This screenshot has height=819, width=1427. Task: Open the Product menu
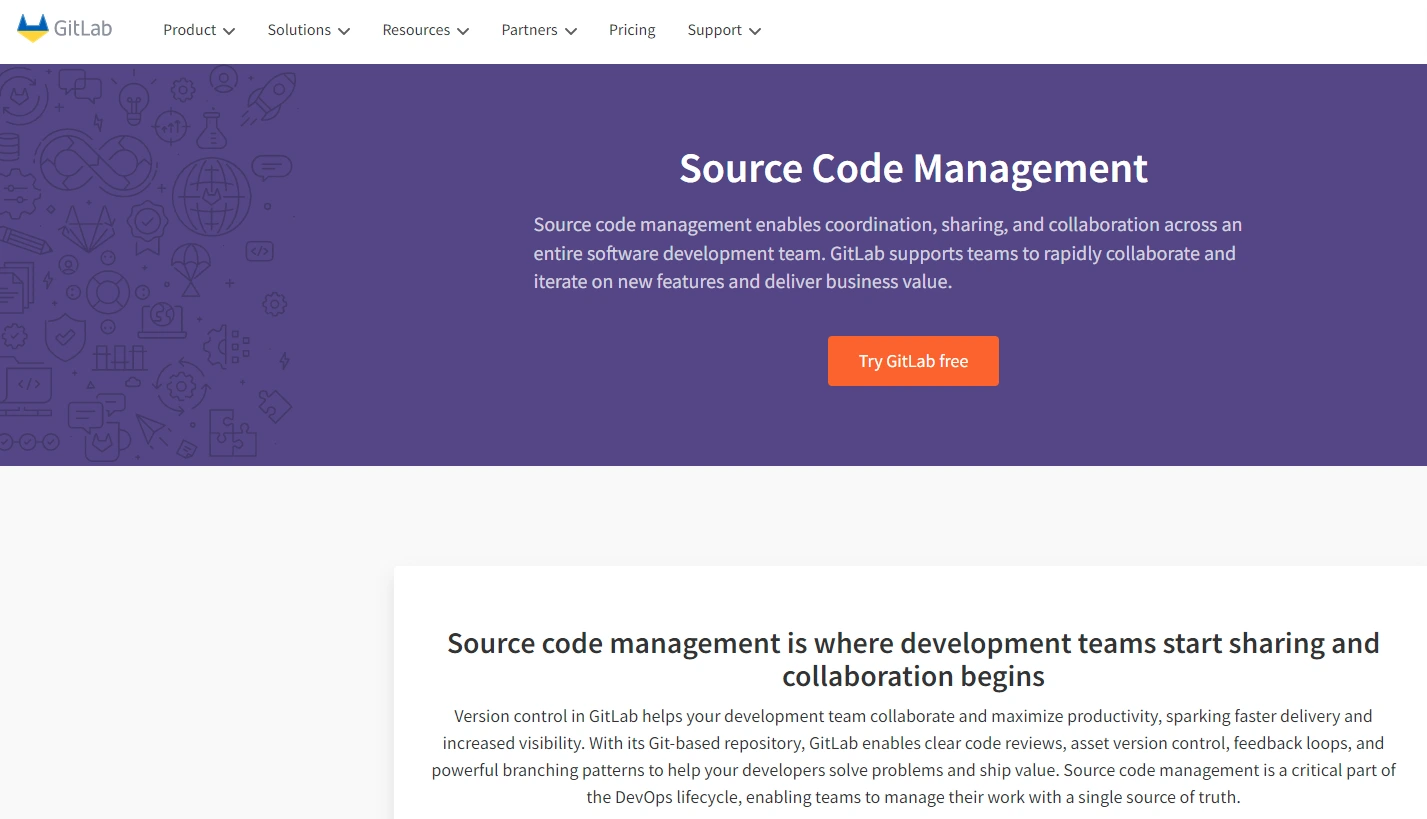[x=199, y=30]
